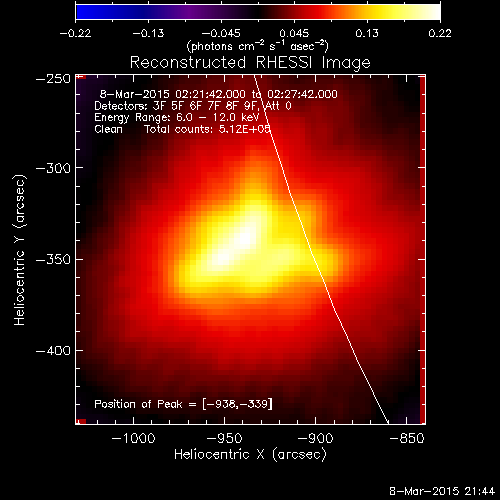Click the Y axis tick label -350
The image size is (500, 500).
pyautogui.click(x=53, y=259)
